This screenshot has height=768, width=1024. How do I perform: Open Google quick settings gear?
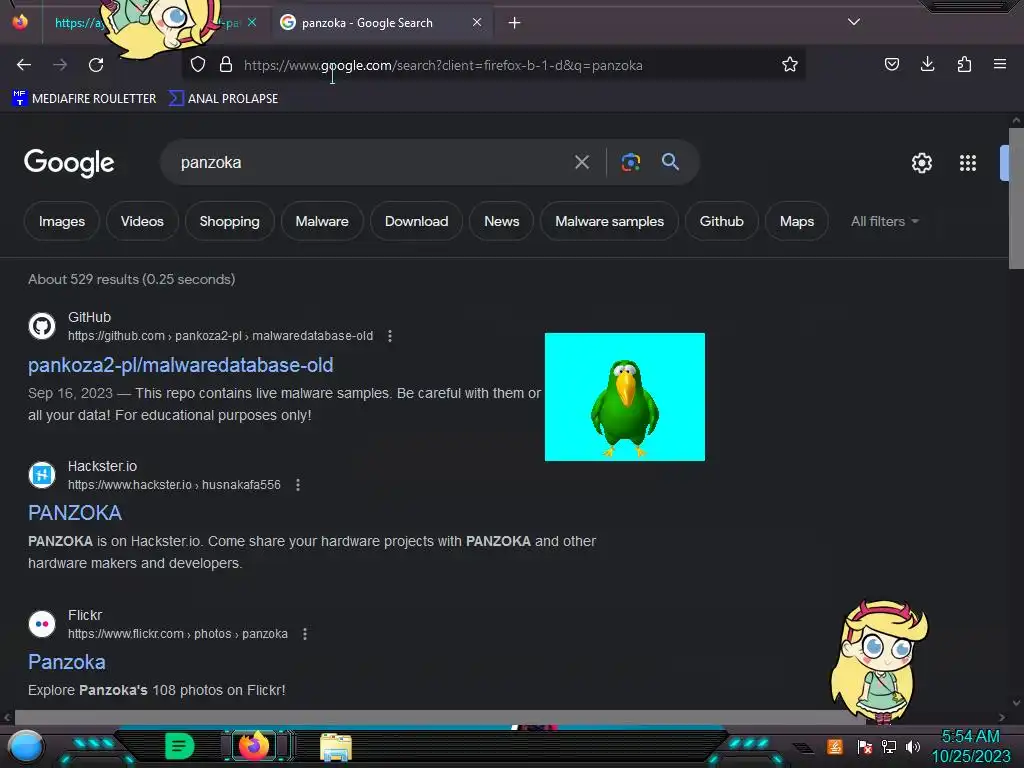click(x=921, y=163)
